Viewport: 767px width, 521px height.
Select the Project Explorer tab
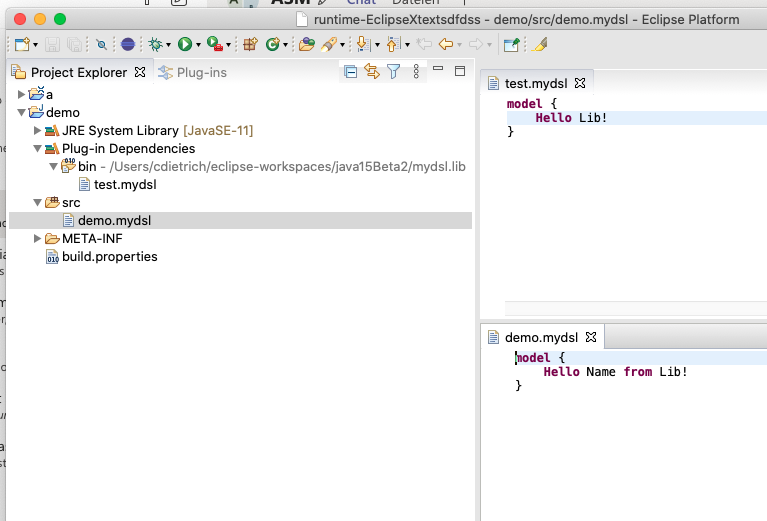(x=79, y=72)
